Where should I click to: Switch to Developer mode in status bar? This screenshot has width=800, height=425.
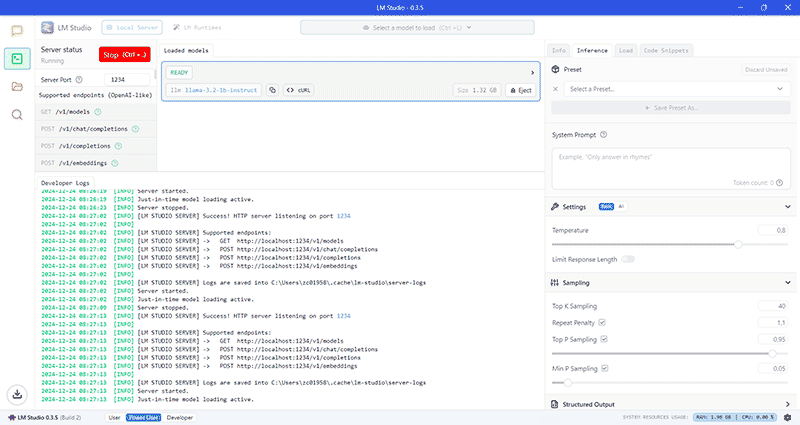180,417
